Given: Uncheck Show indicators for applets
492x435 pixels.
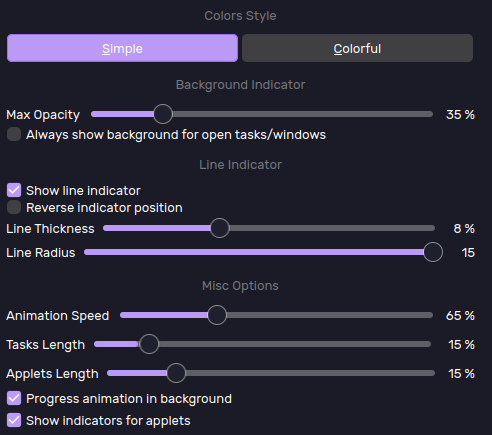Looking at the screenshot, I should pyautogui.click(x=14, y=420).
